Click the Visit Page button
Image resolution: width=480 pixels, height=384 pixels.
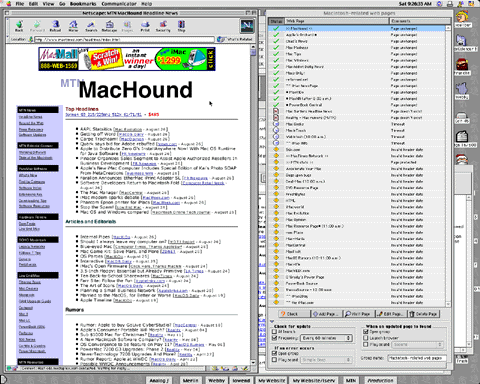(x=358, y=314)
